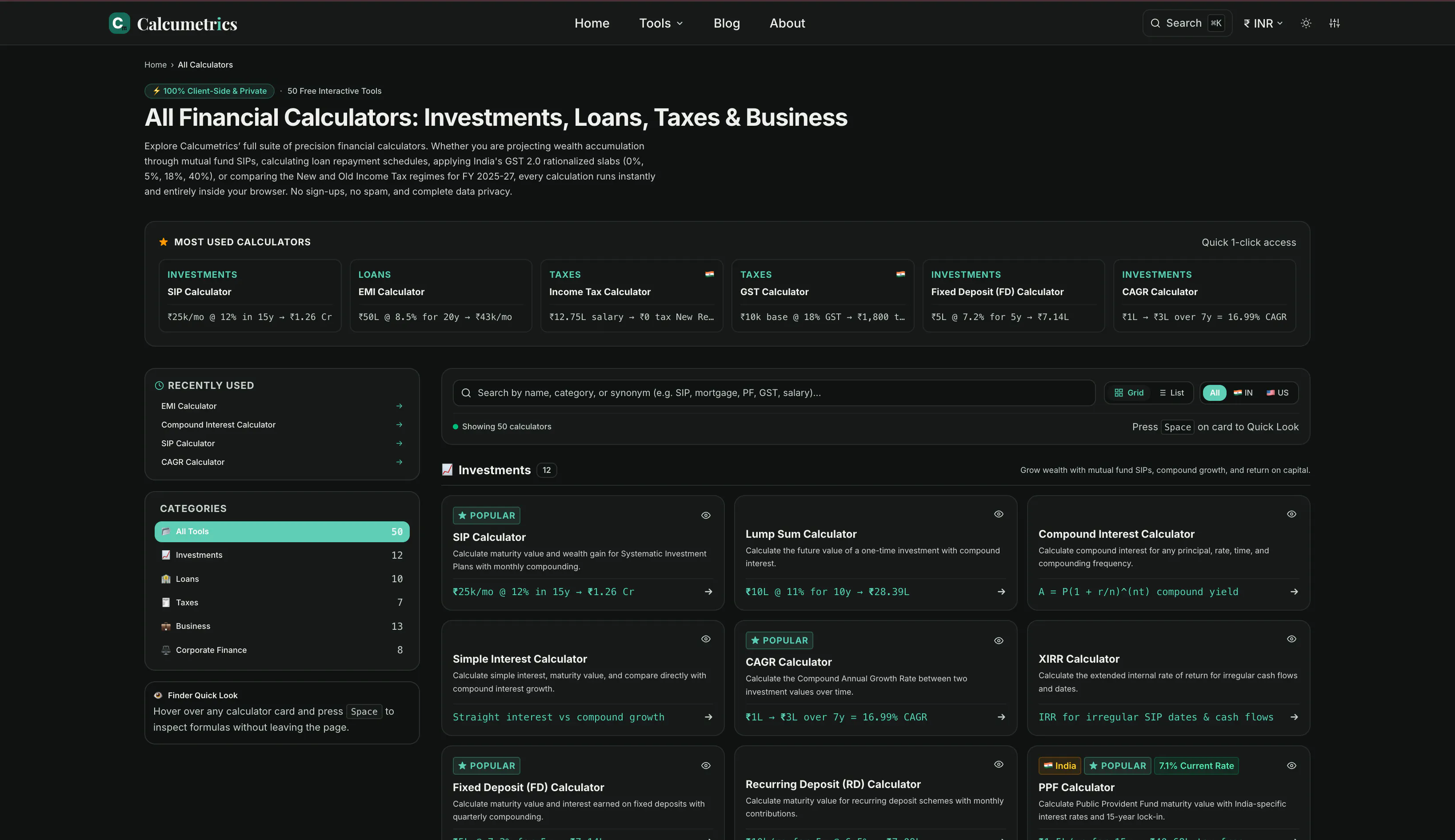
Task: Click arrow on XIRR Calculator card
Action: (1295, 717)
